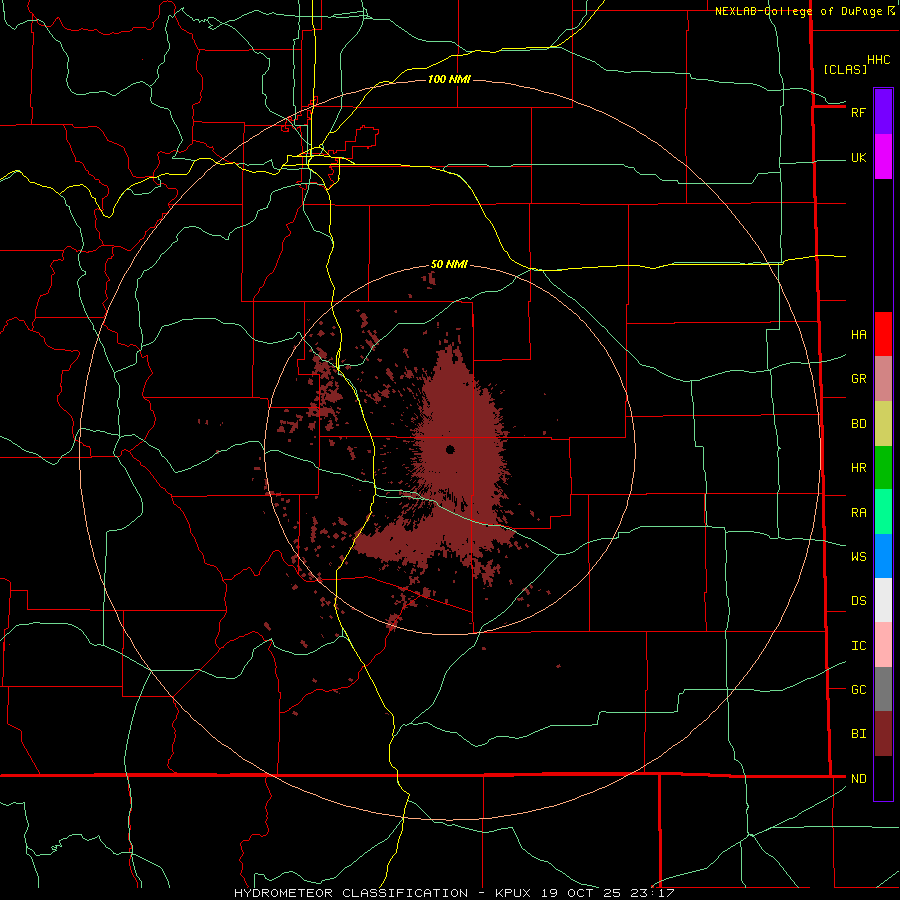Click the HA legend label text

pos(858,335)
